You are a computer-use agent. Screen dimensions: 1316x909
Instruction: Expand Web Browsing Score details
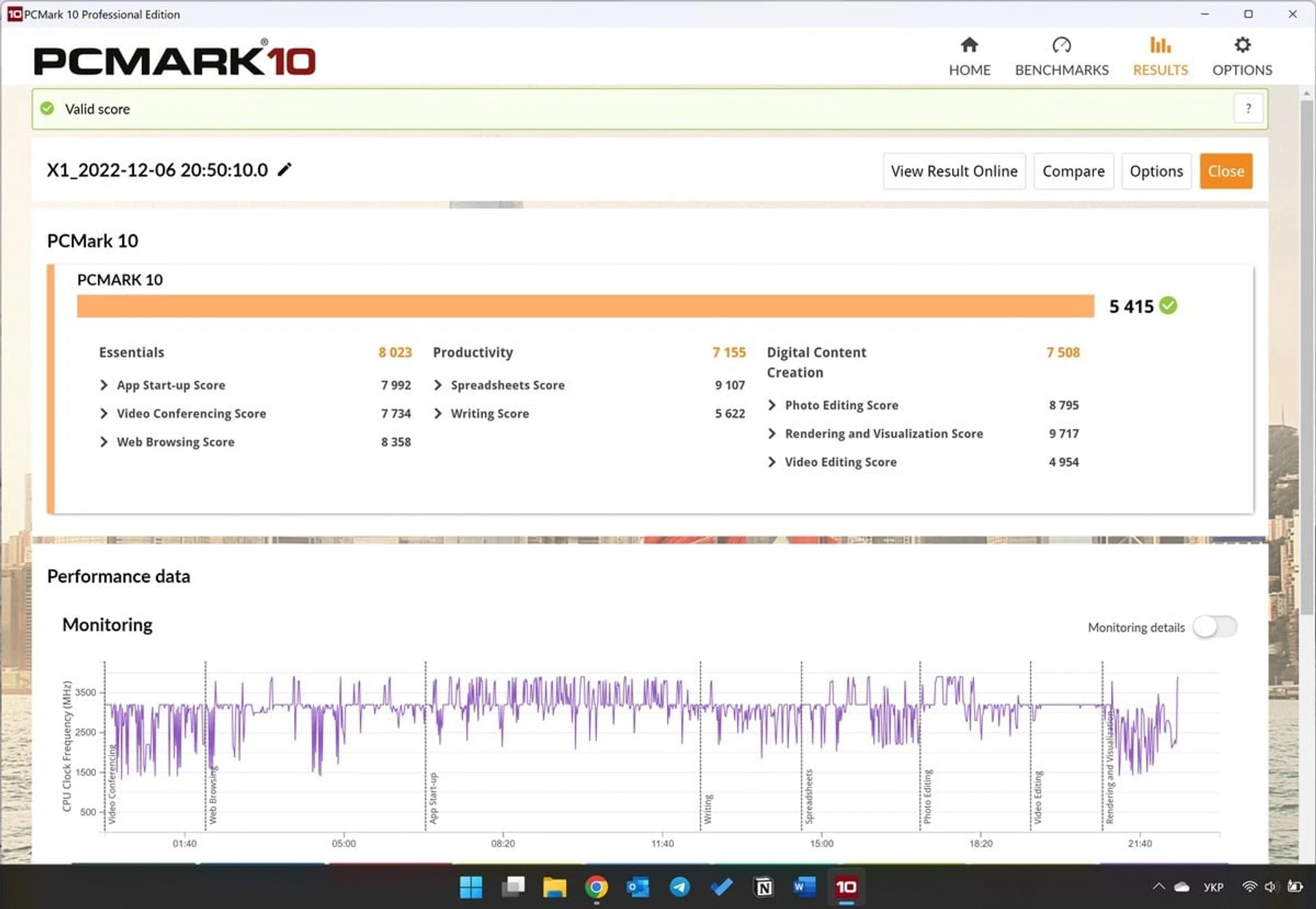tap(103, 442)
